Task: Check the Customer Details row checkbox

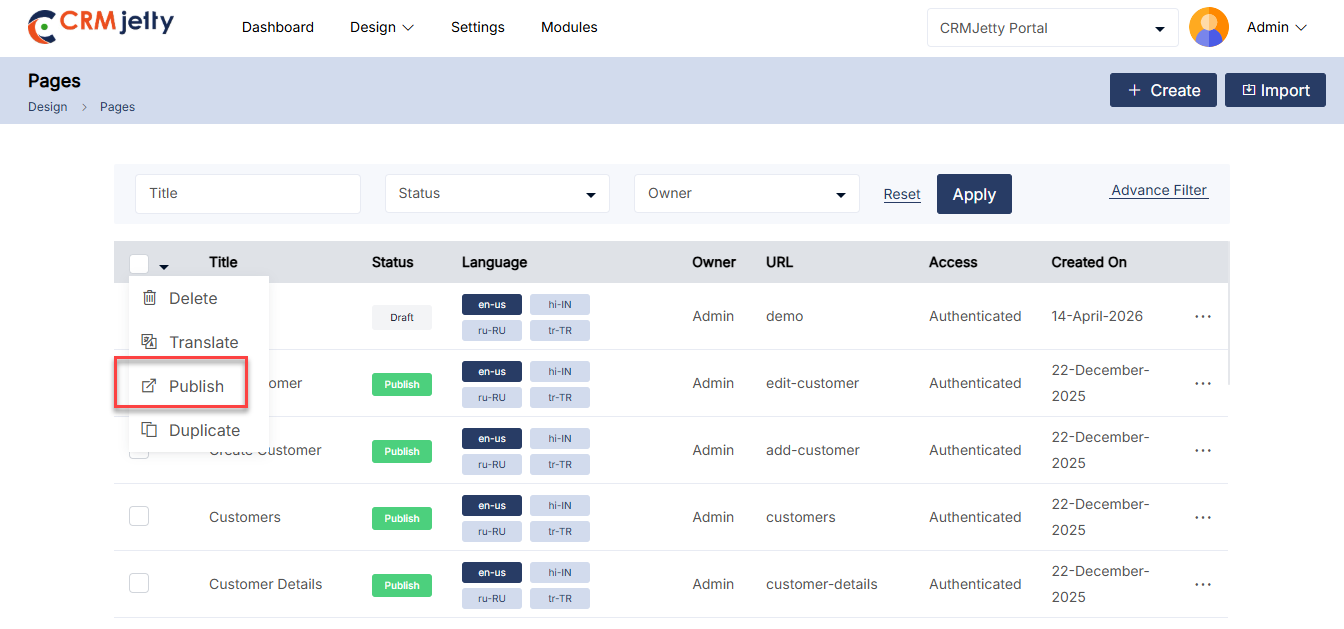Action: point(139,583)
